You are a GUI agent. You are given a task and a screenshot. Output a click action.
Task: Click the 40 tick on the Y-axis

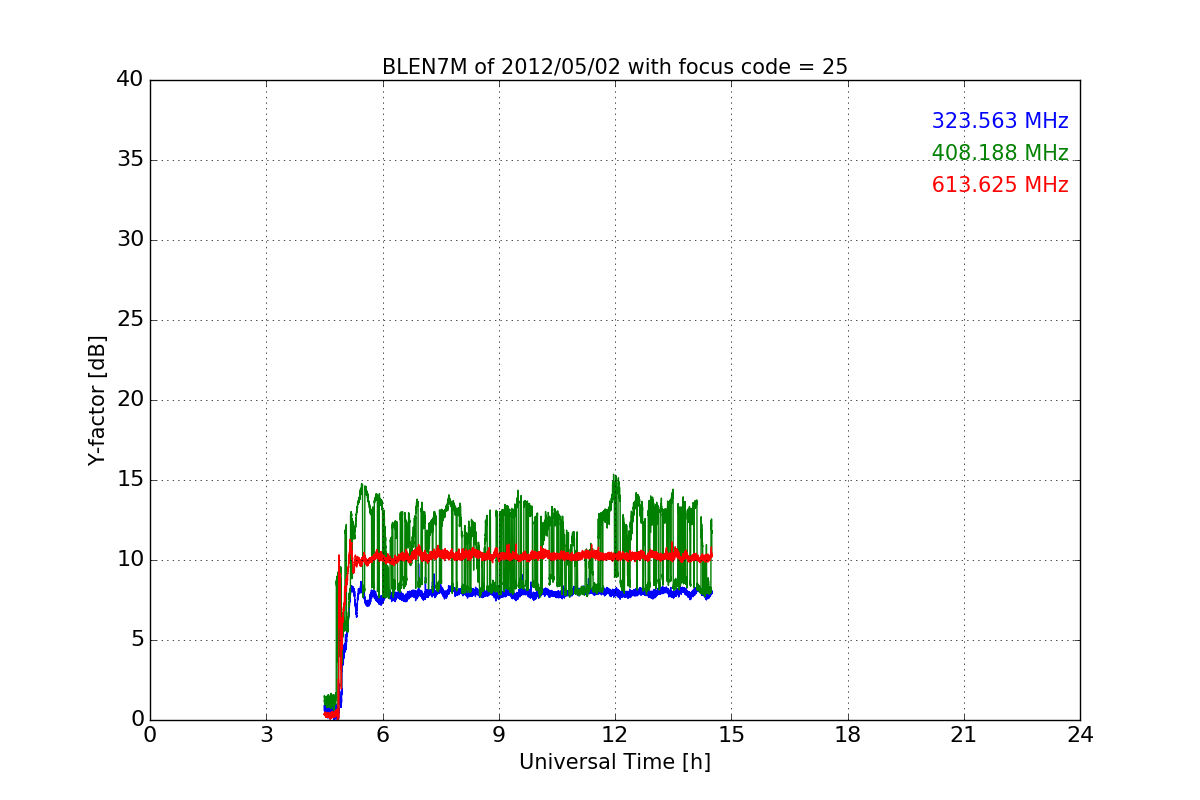[130, 80]
